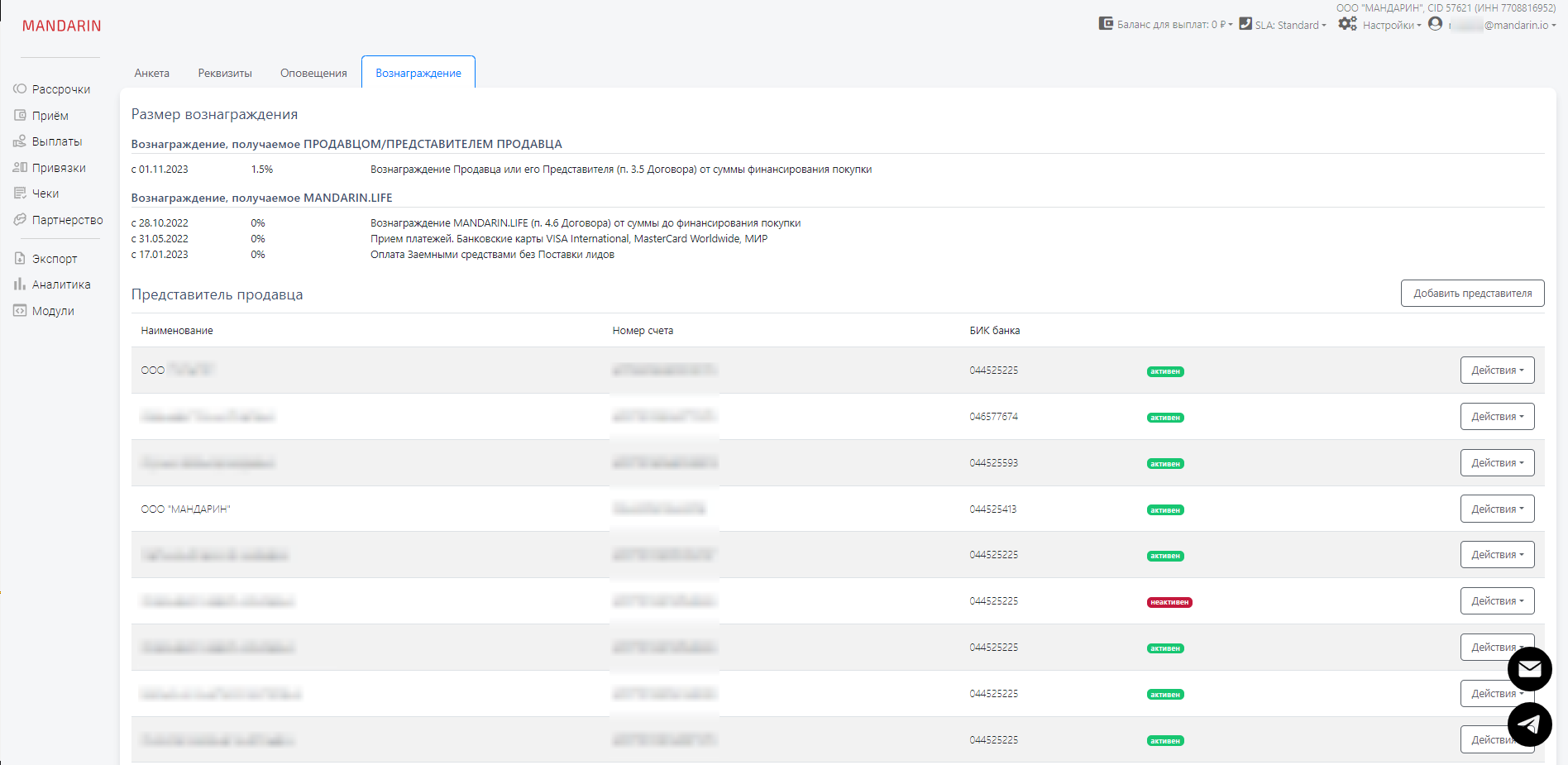Click the Аналитика bar chart icon
The width and height of the screenshot is (1568, 765).
coord(20,284)
